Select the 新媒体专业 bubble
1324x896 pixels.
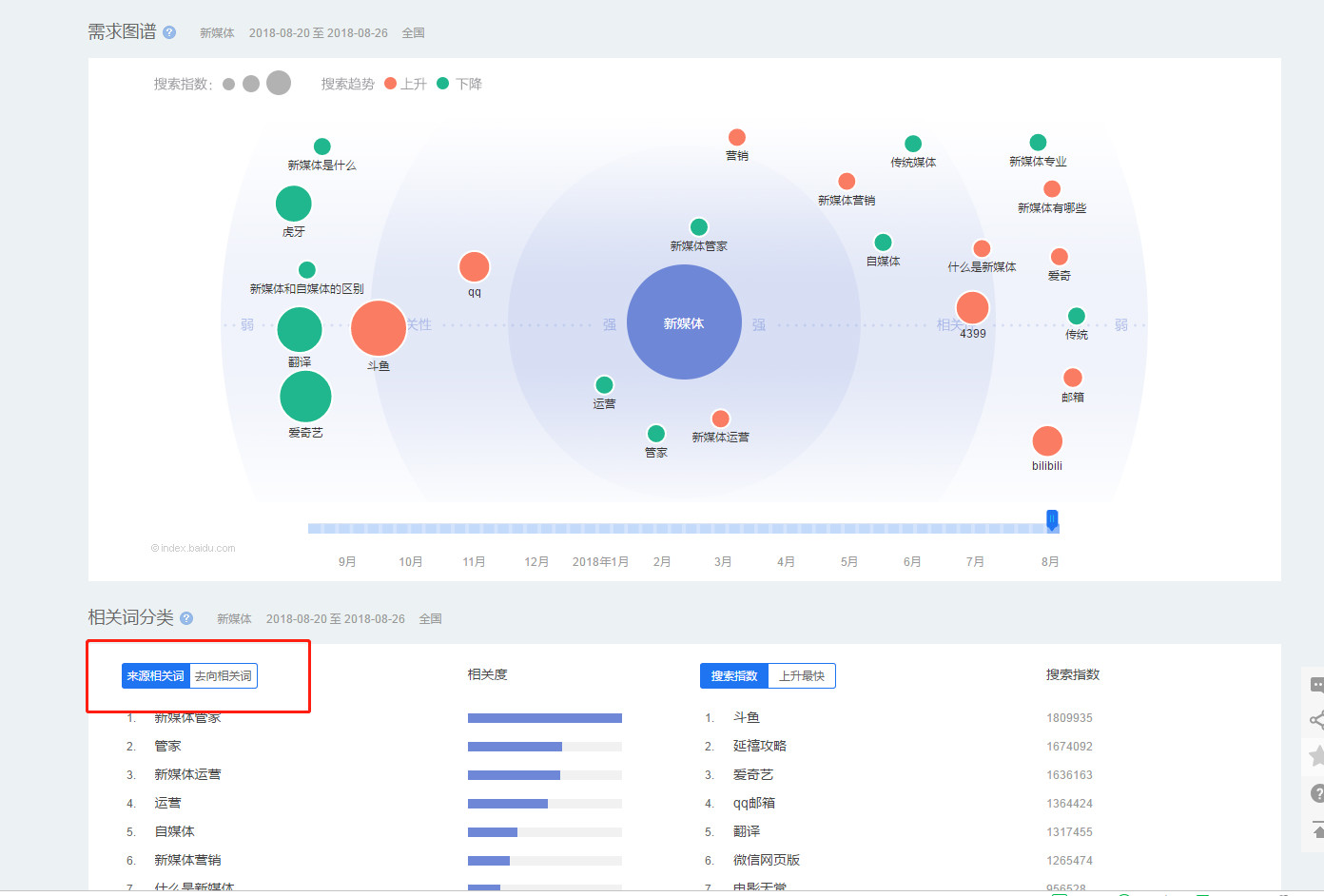pos(1039,143)
